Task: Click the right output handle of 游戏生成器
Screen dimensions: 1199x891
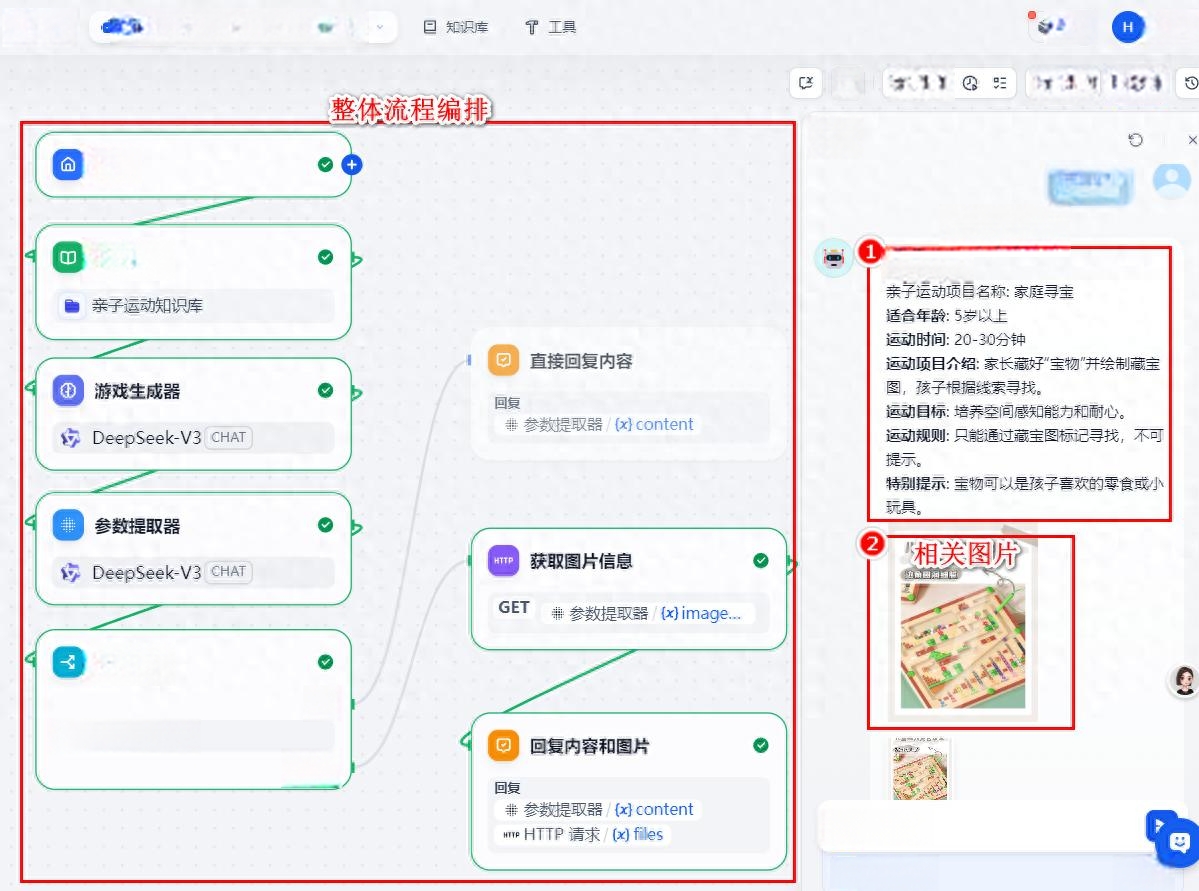Action: point(356,393)
